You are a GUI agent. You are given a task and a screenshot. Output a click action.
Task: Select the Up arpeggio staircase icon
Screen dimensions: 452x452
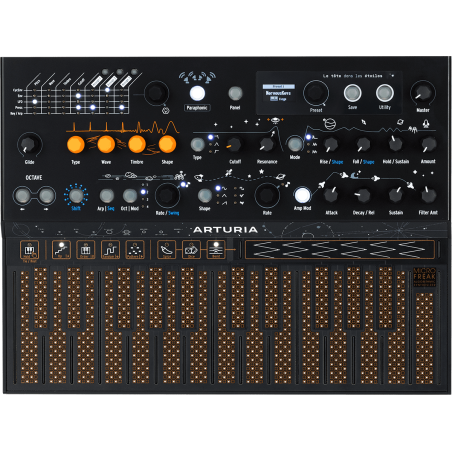[x=61, y=250]
